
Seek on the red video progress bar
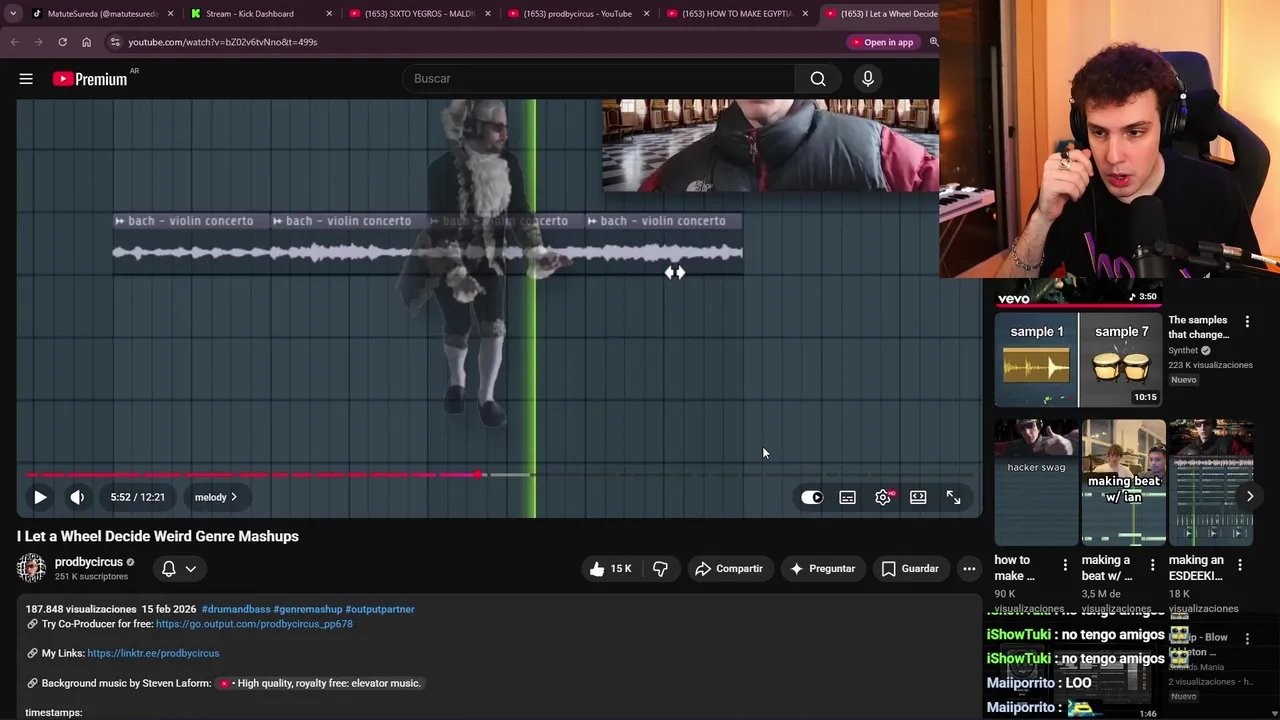pos(500,475)
